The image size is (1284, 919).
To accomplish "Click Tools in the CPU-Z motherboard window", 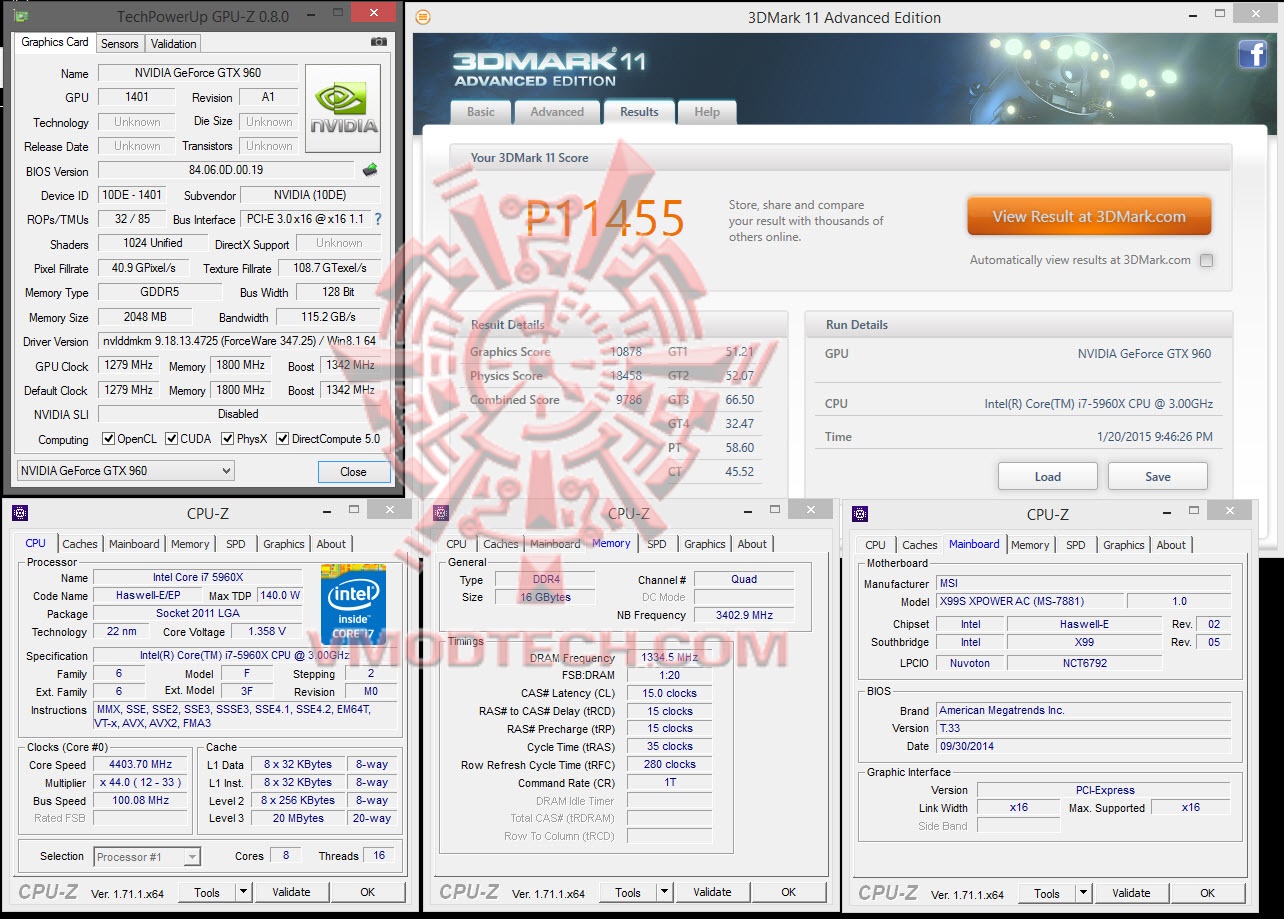I will pyautogui.click(x=1047, y=893).
